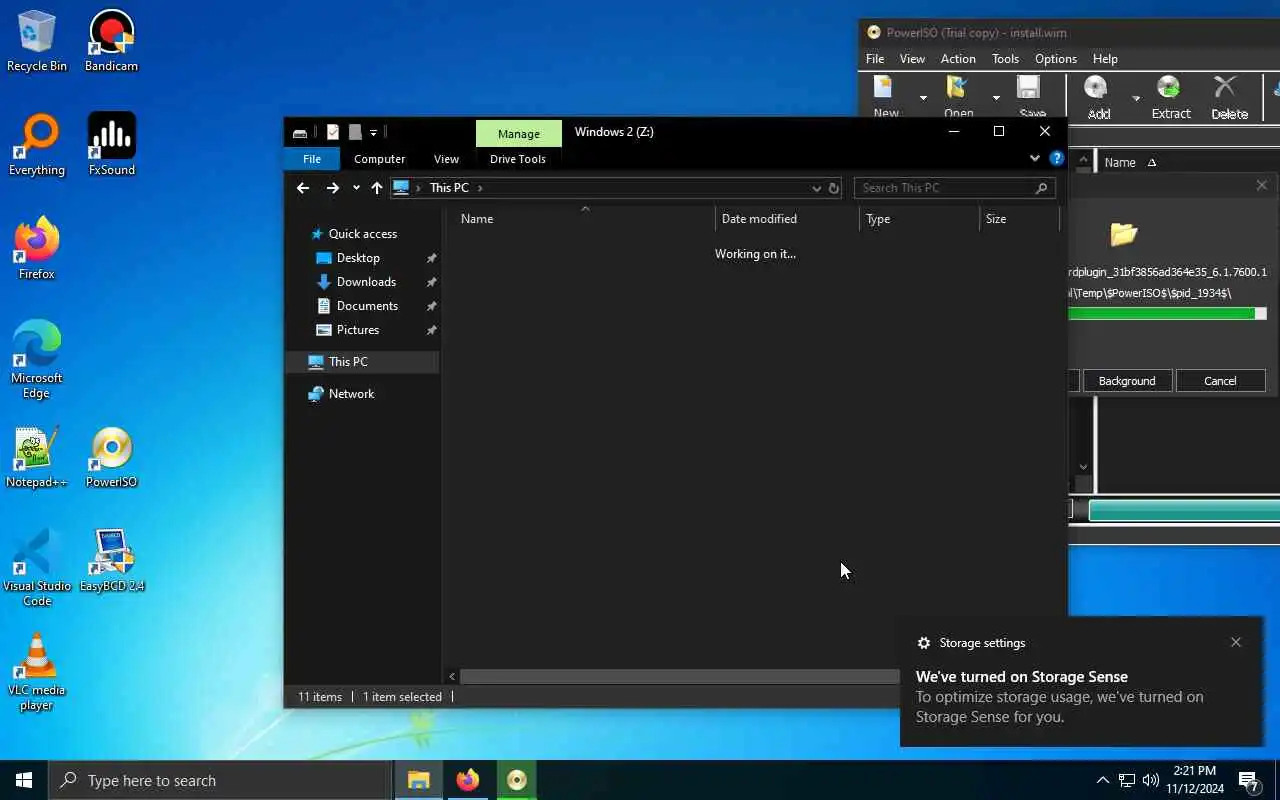The width and height of the screenshot is (1280, 800).
Task: Open the Drive Tools tab
Action: (x=518, y=159)
